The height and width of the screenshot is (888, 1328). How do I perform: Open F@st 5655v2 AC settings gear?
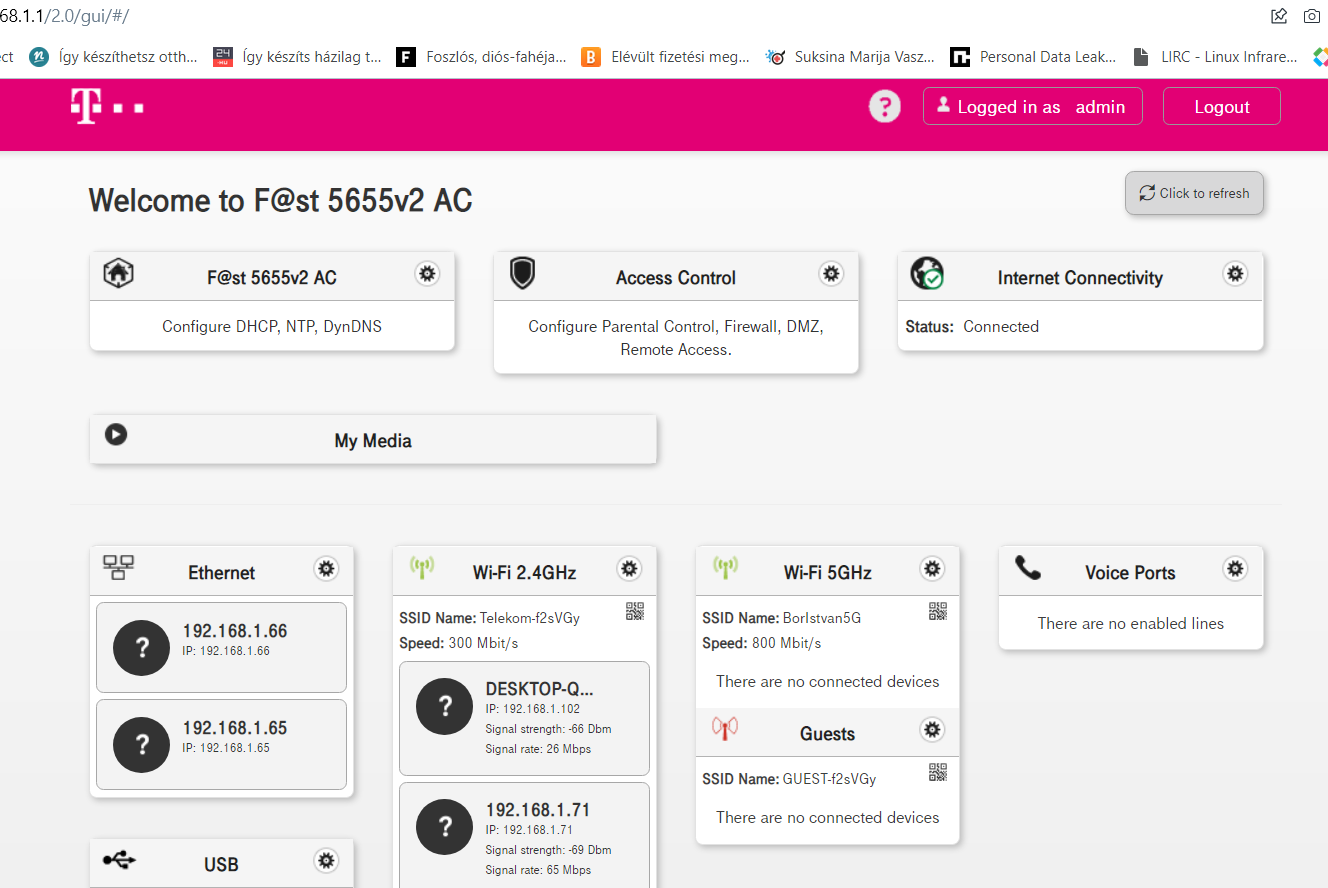click(x=427, y=274)
